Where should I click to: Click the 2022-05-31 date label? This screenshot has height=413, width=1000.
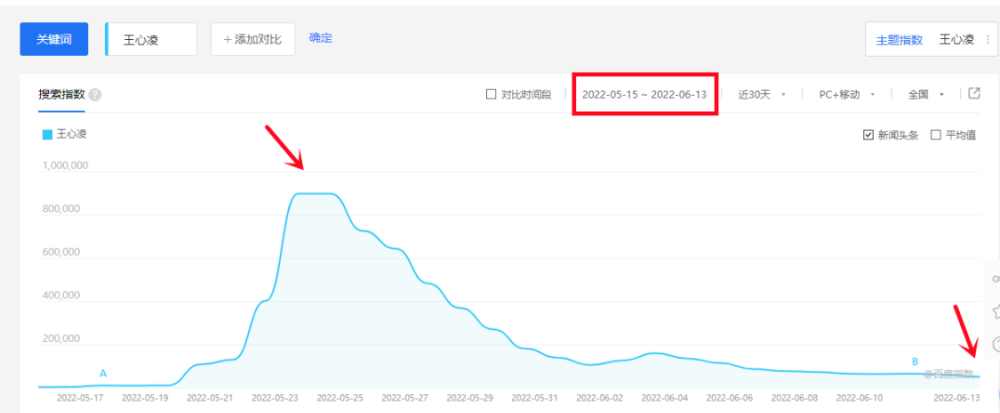coord(535,398)
